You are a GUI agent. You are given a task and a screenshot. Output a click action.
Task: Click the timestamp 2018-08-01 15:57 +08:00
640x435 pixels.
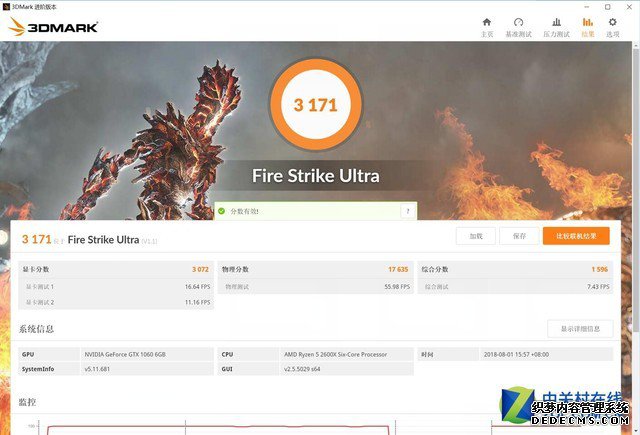click(x=516, y=355)
